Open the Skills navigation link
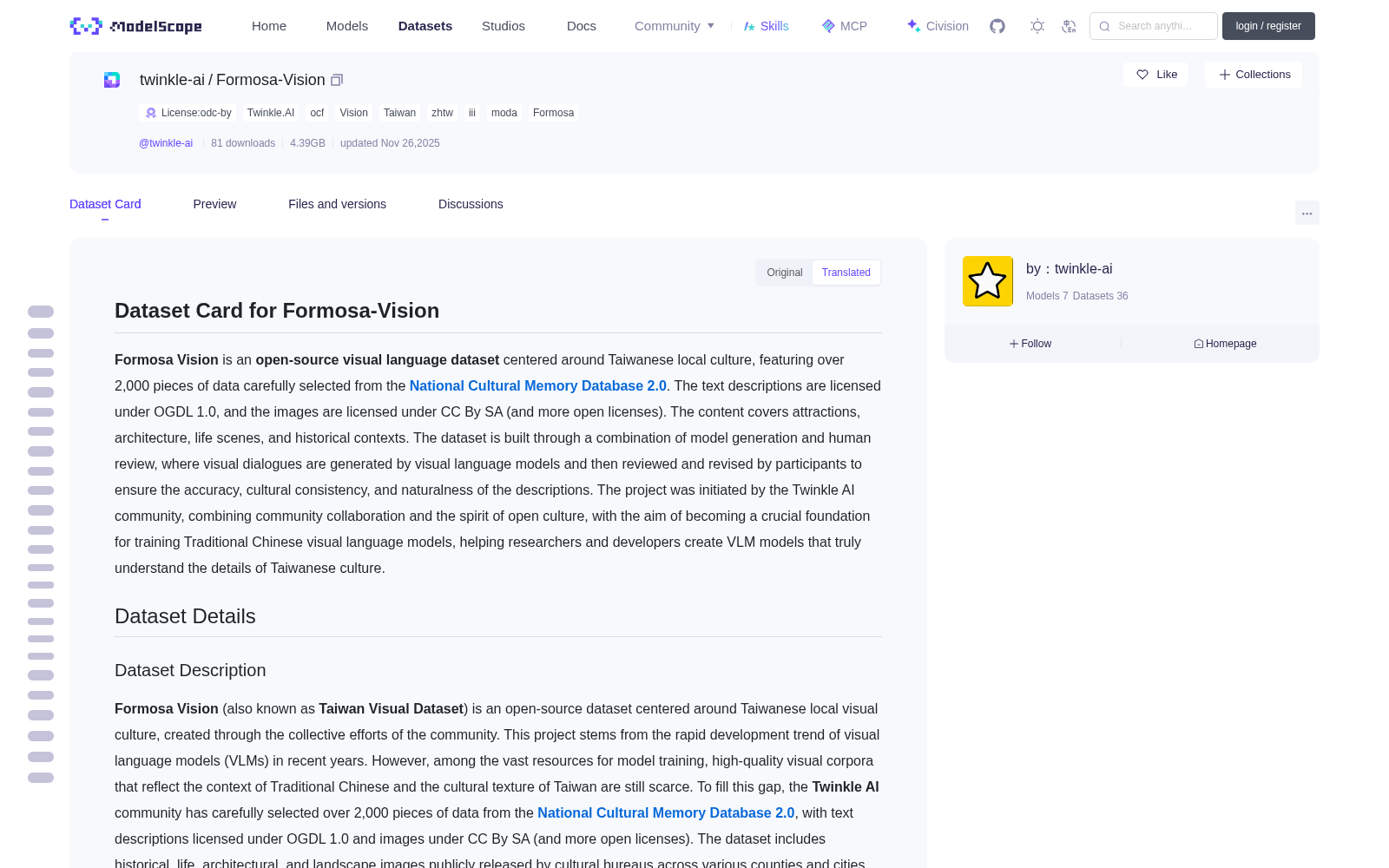Image resolution: width=1389 pixels, height=868 pixels. [x=766, y=26]
